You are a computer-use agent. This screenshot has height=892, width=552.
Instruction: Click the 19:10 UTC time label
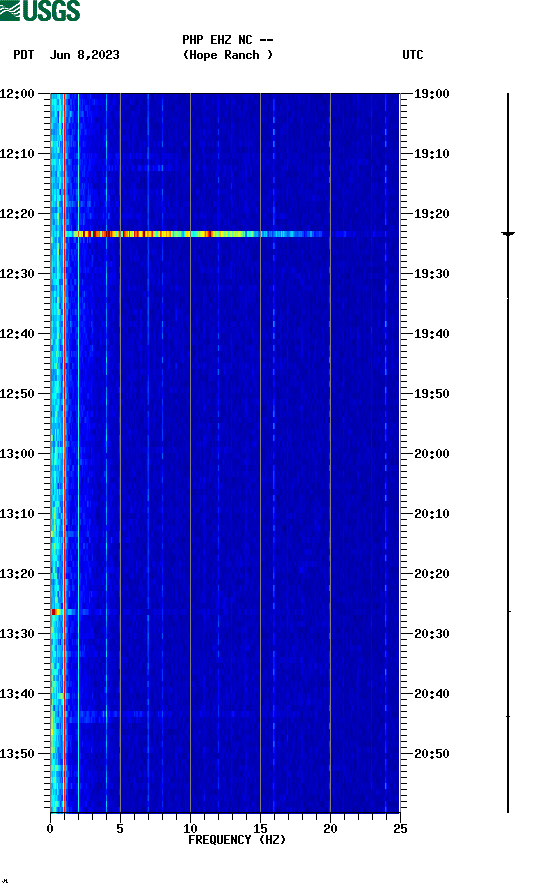click(431, 154)
